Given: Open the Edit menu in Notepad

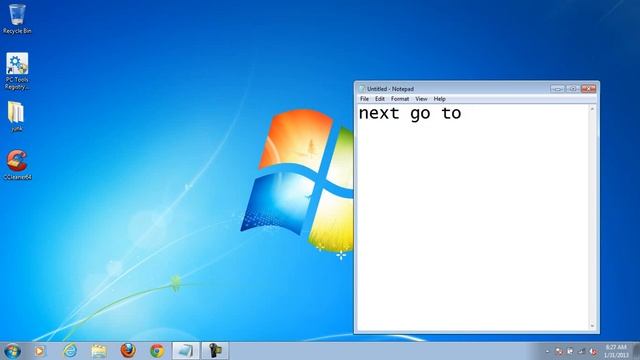Looking at the screenshot, I should tap(380, 99).
